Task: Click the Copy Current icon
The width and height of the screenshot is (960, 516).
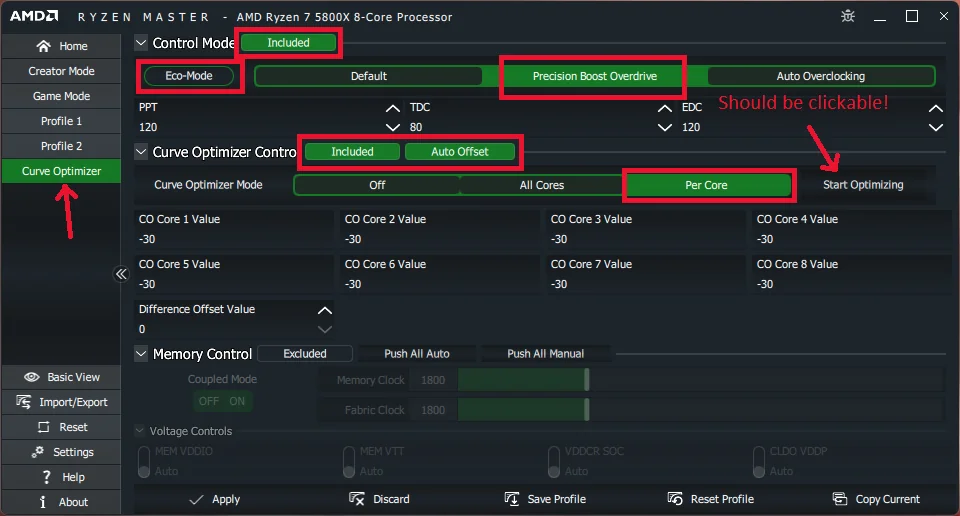Action: click(840, 499)
